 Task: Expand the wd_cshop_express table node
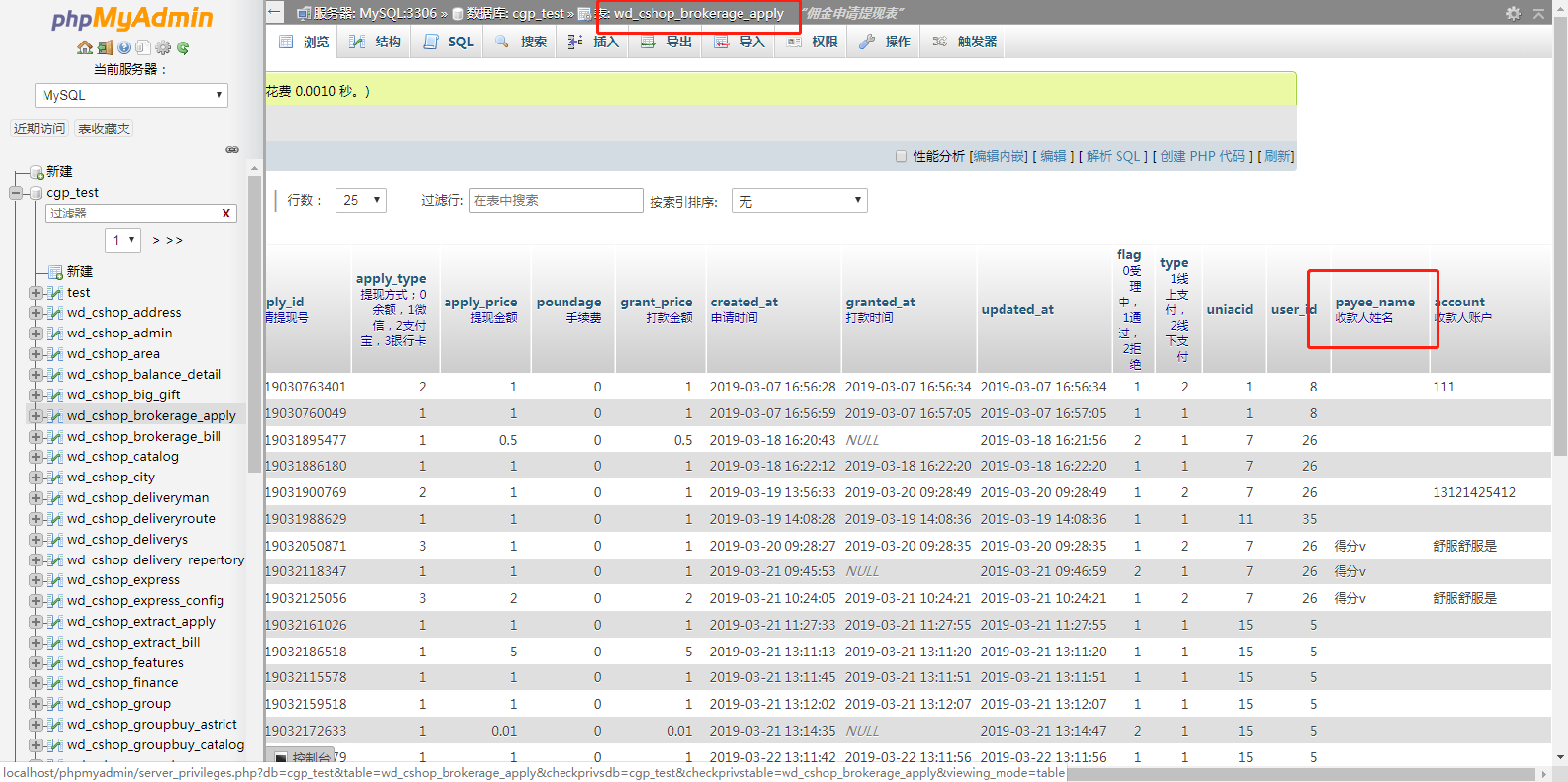pyautogui.click(x=36, y=579)
